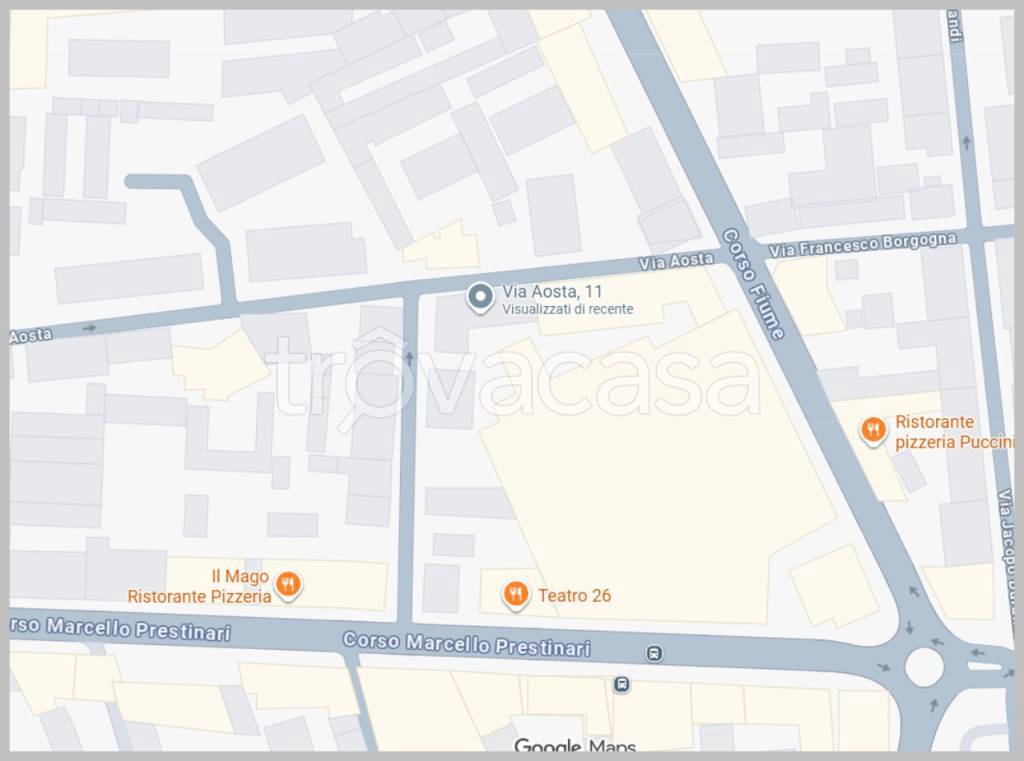This screenshot has height=761, width=1024.
Task: Click the one-way arrow on Via Aosta
Action: tap(89, 328)
